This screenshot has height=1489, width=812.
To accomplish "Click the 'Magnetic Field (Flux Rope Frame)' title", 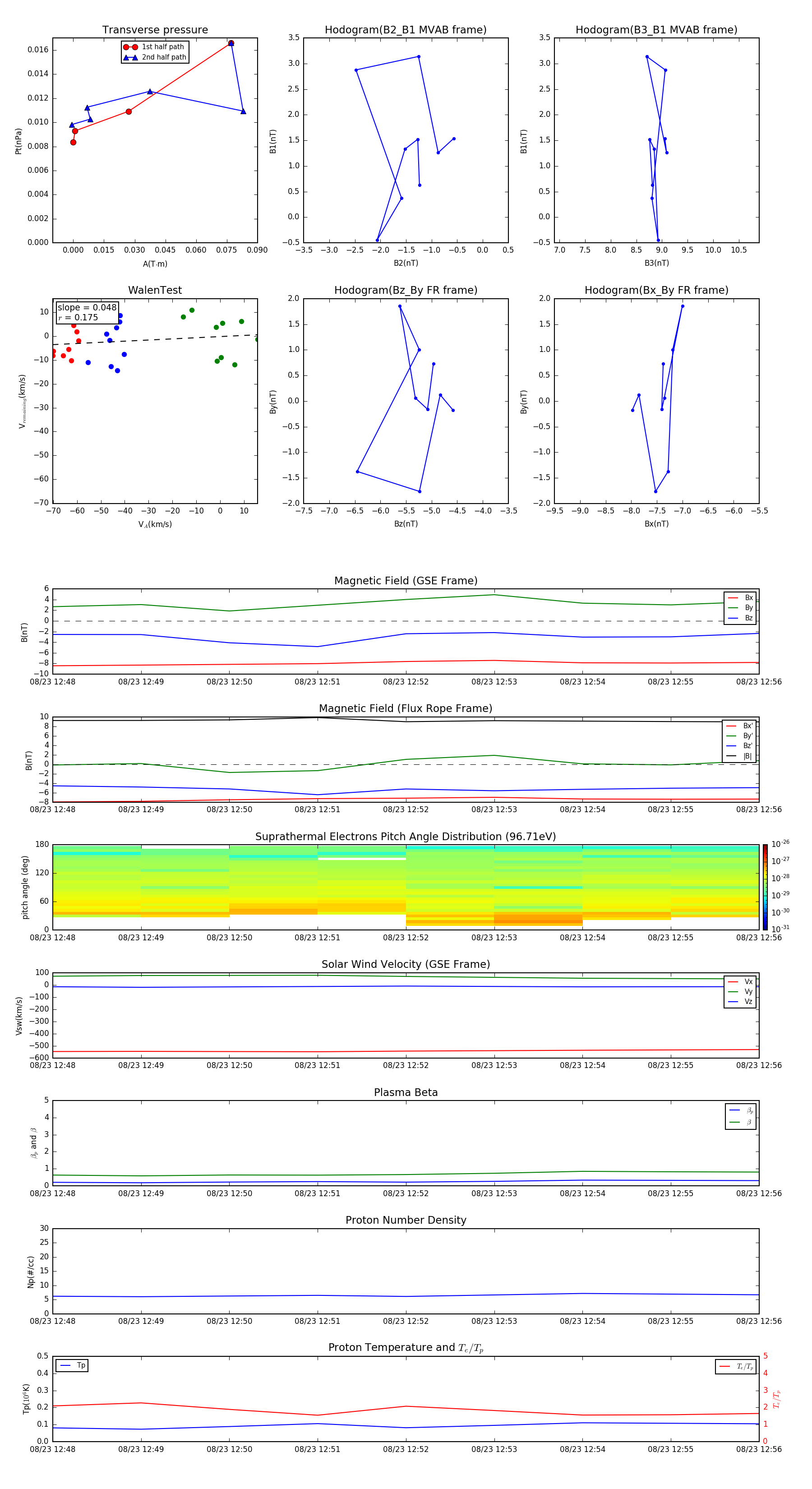I will (x=406, y=709).
